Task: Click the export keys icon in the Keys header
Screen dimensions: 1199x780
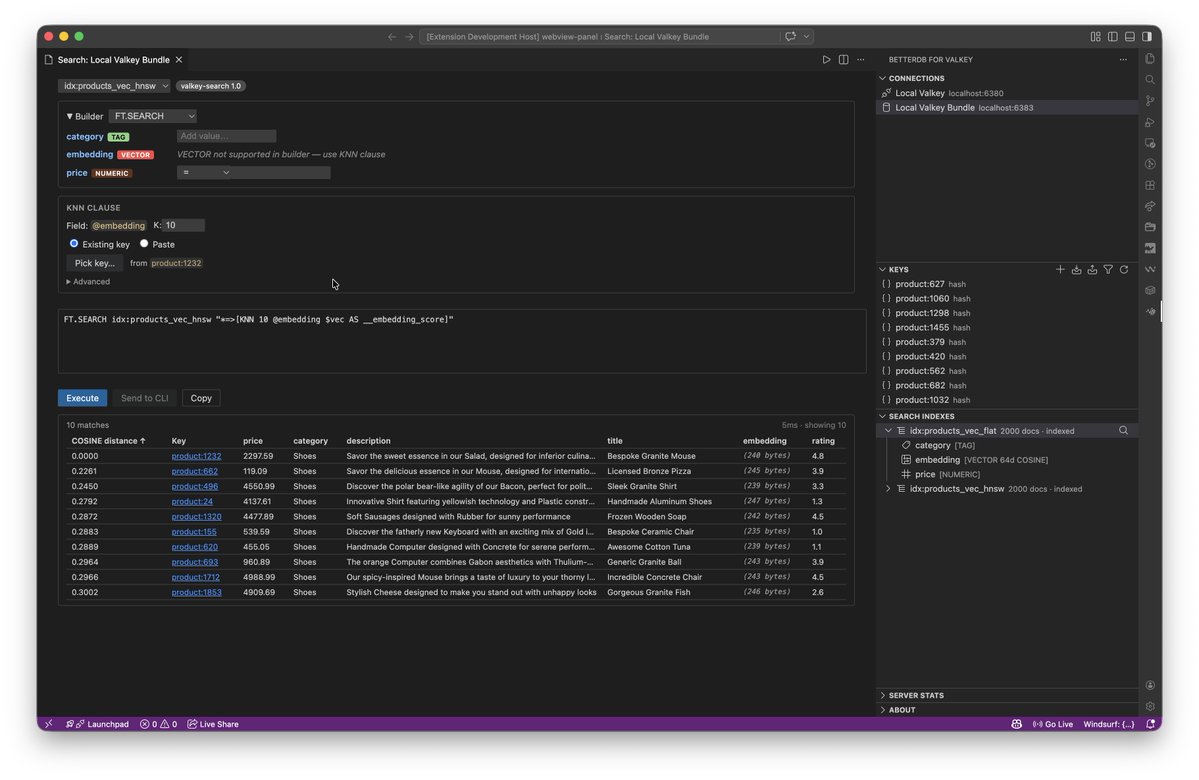Action: click(1092, 269)
